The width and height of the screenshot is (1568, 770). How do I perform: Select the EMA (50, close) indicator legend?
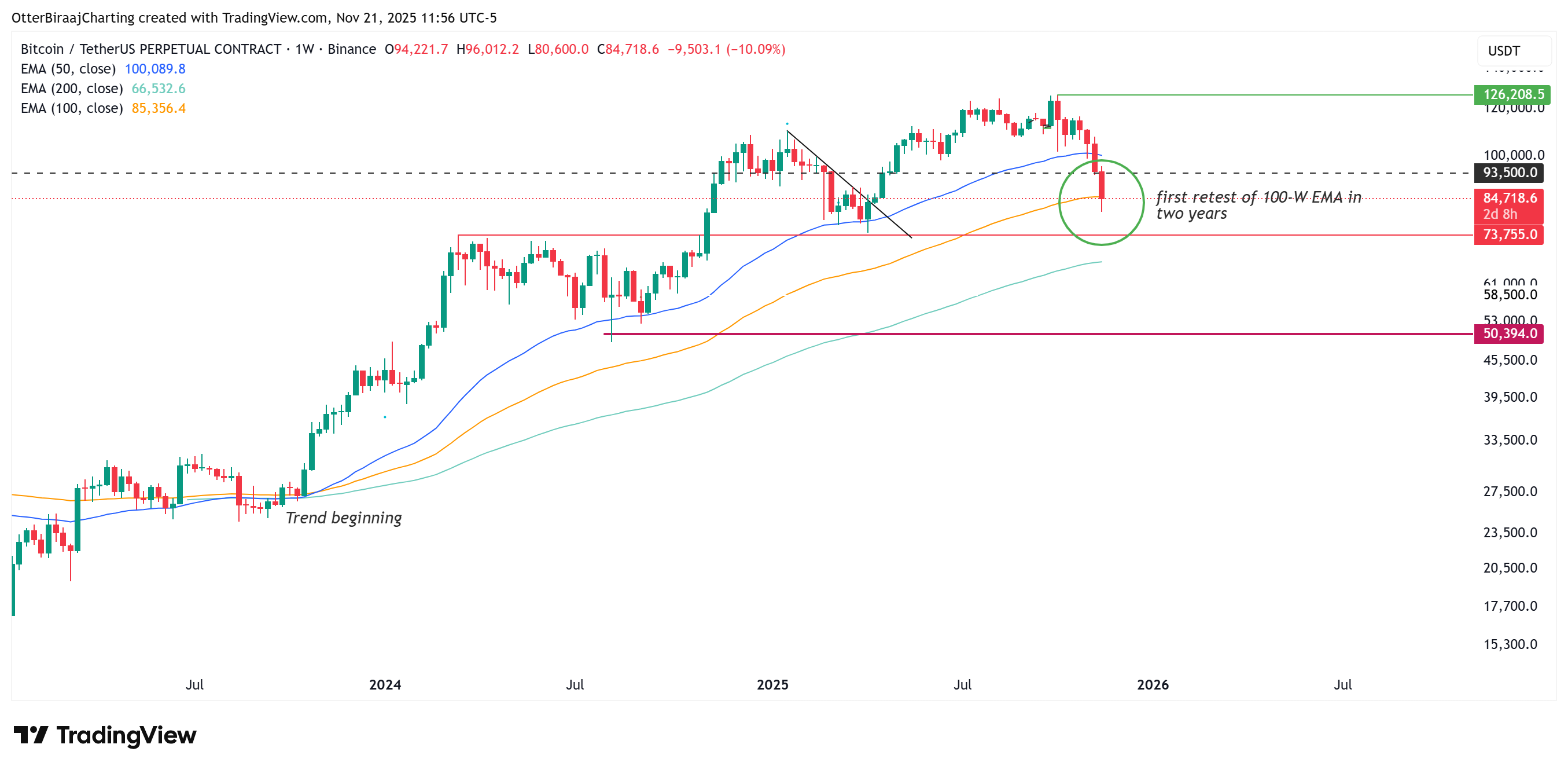(x=68, y=69)
